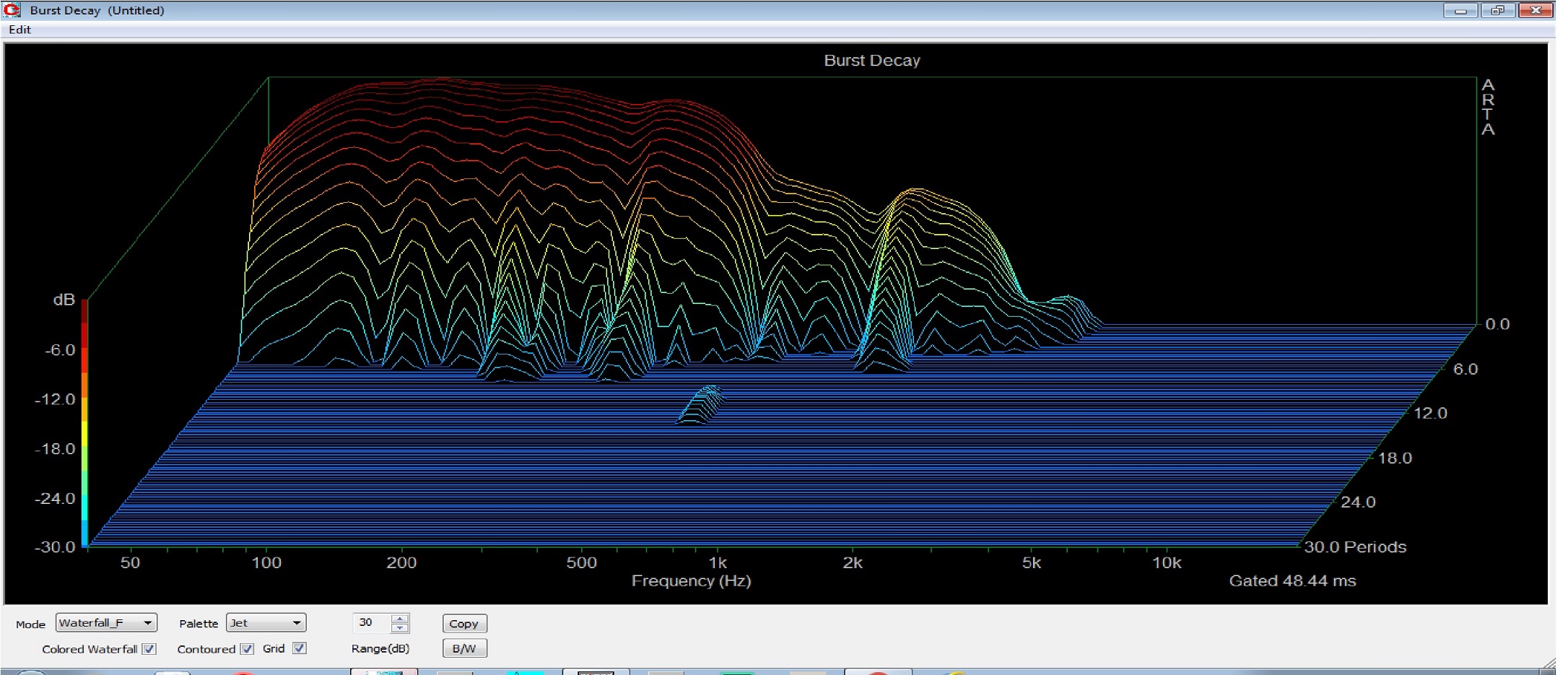The width and height of the screenshot is (1568, 675).
Task: Minimize the Burst Decay window
Action: [x=1459, y=10]
